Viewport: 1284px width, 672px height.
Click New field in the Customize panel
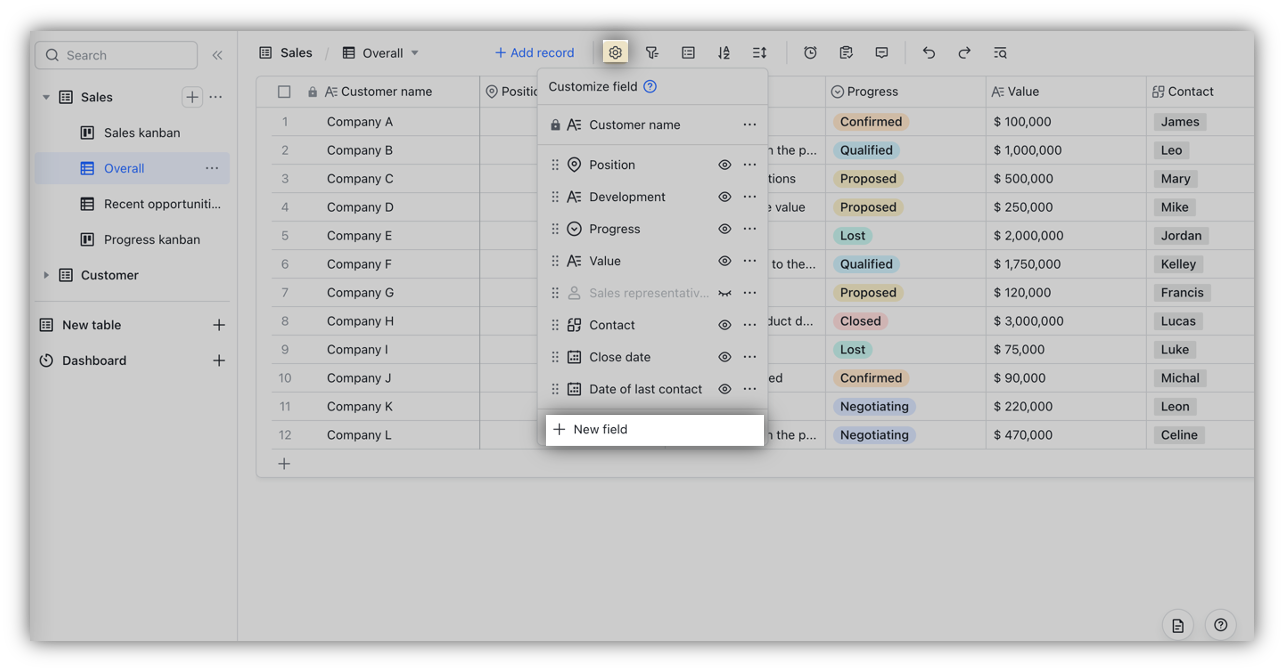[654, 429]
